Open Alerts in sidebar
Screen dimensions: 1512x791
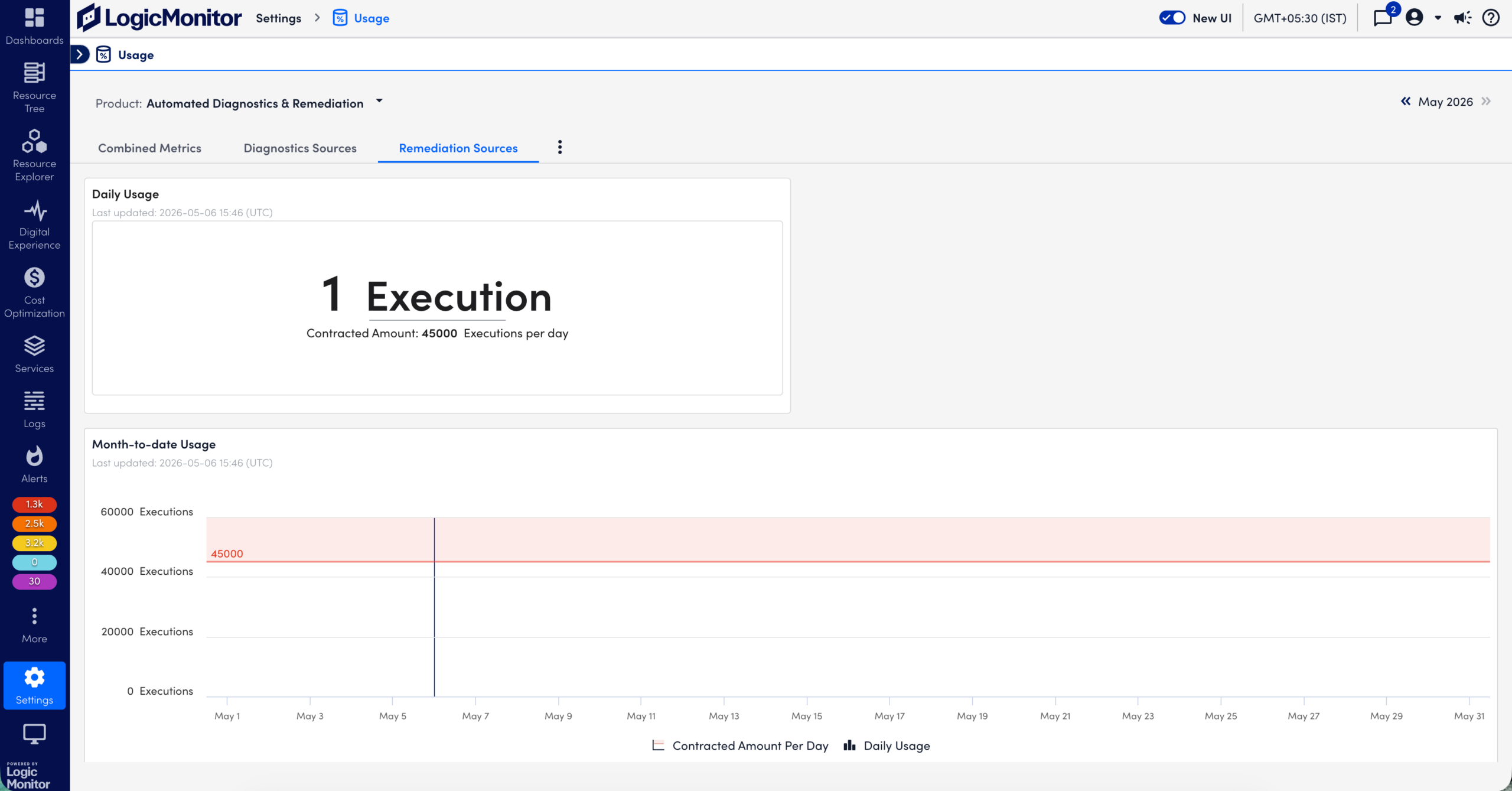(34, 464)
